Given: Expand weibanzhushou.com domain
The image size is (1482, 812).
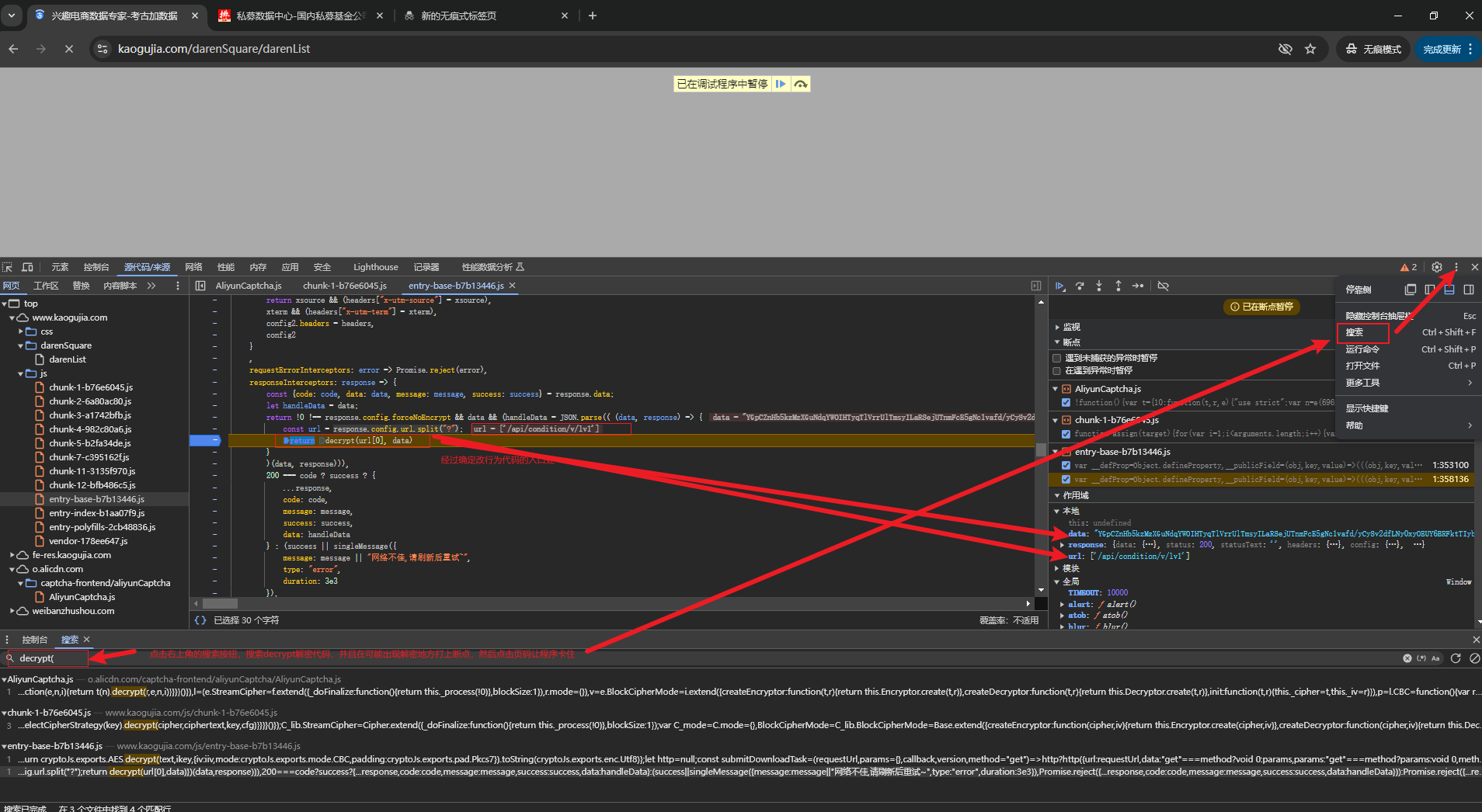Looking at the screenshot, I should 12,611.
